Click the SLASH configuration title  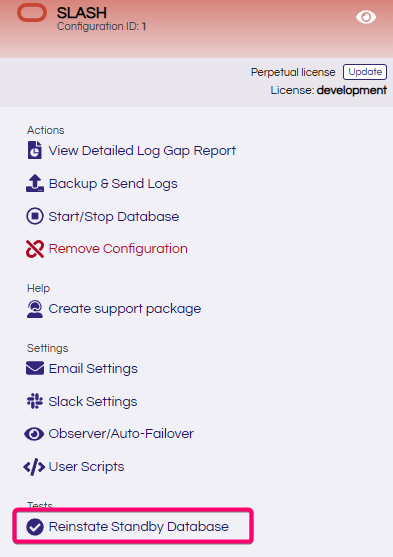pos(82,13)
